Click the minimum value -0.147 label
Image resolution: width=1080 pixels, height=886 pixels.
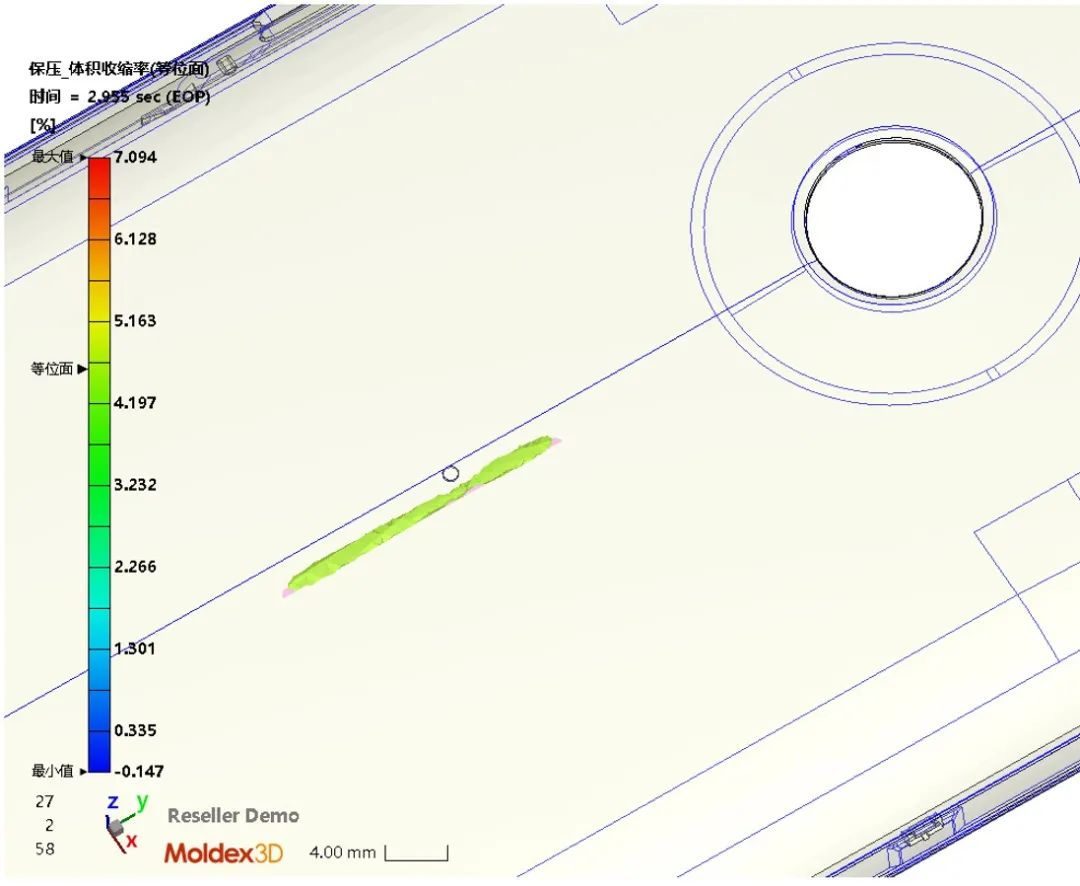[138, 771]
